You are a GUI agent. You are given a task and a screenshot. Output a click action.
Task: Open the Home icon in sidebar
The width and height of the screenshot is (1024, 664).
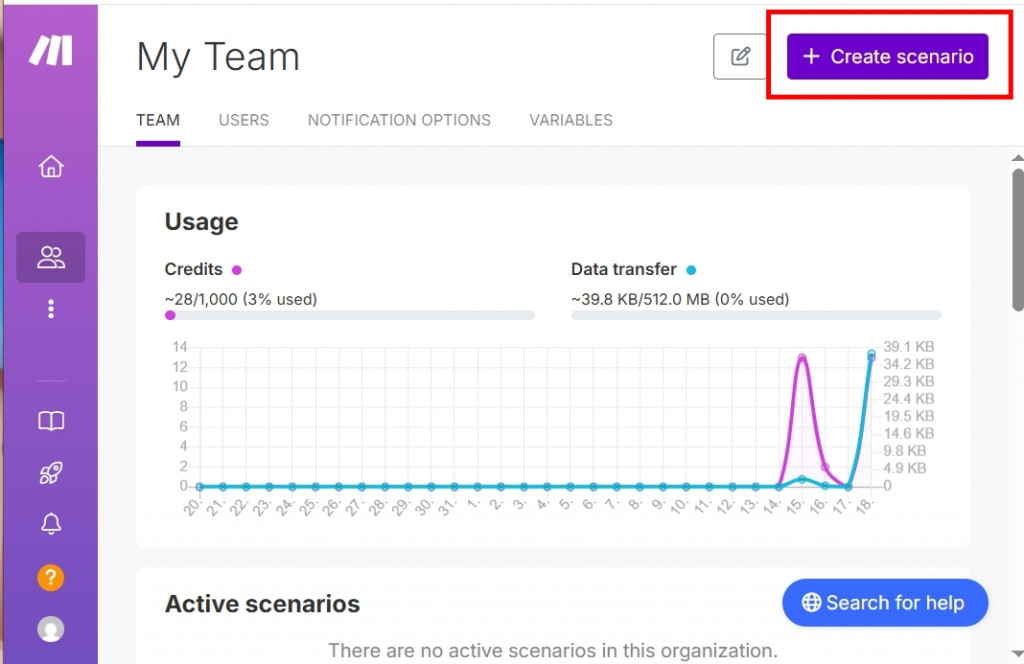pos(51,166)
